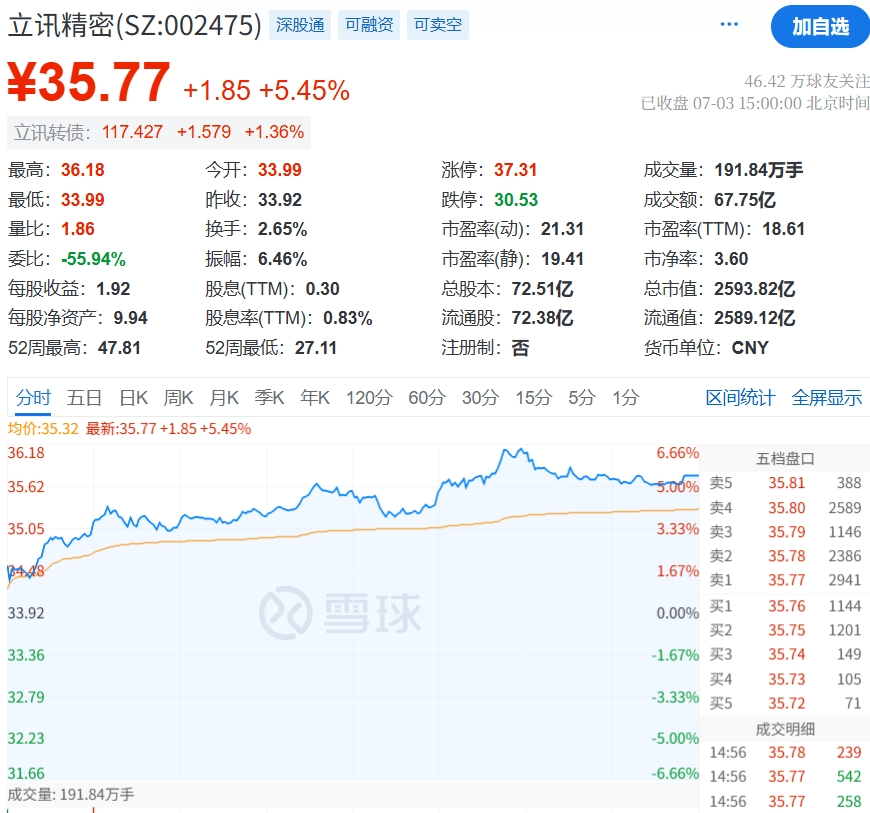
Task: Select the 120分 chart tab
Action: pyautogui.click(x=370, y=398)
